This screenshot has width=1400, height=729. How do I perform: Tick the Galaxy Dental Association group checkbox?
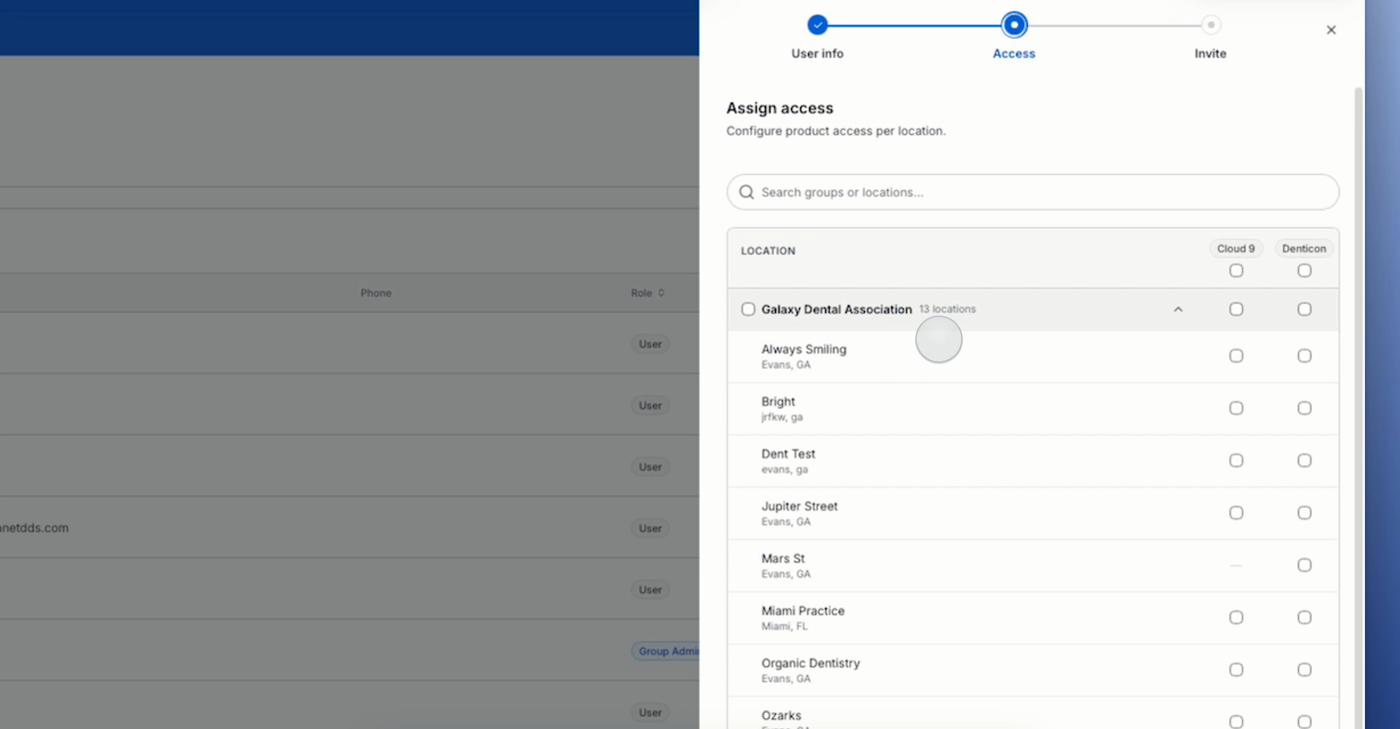tap(748, 310)
